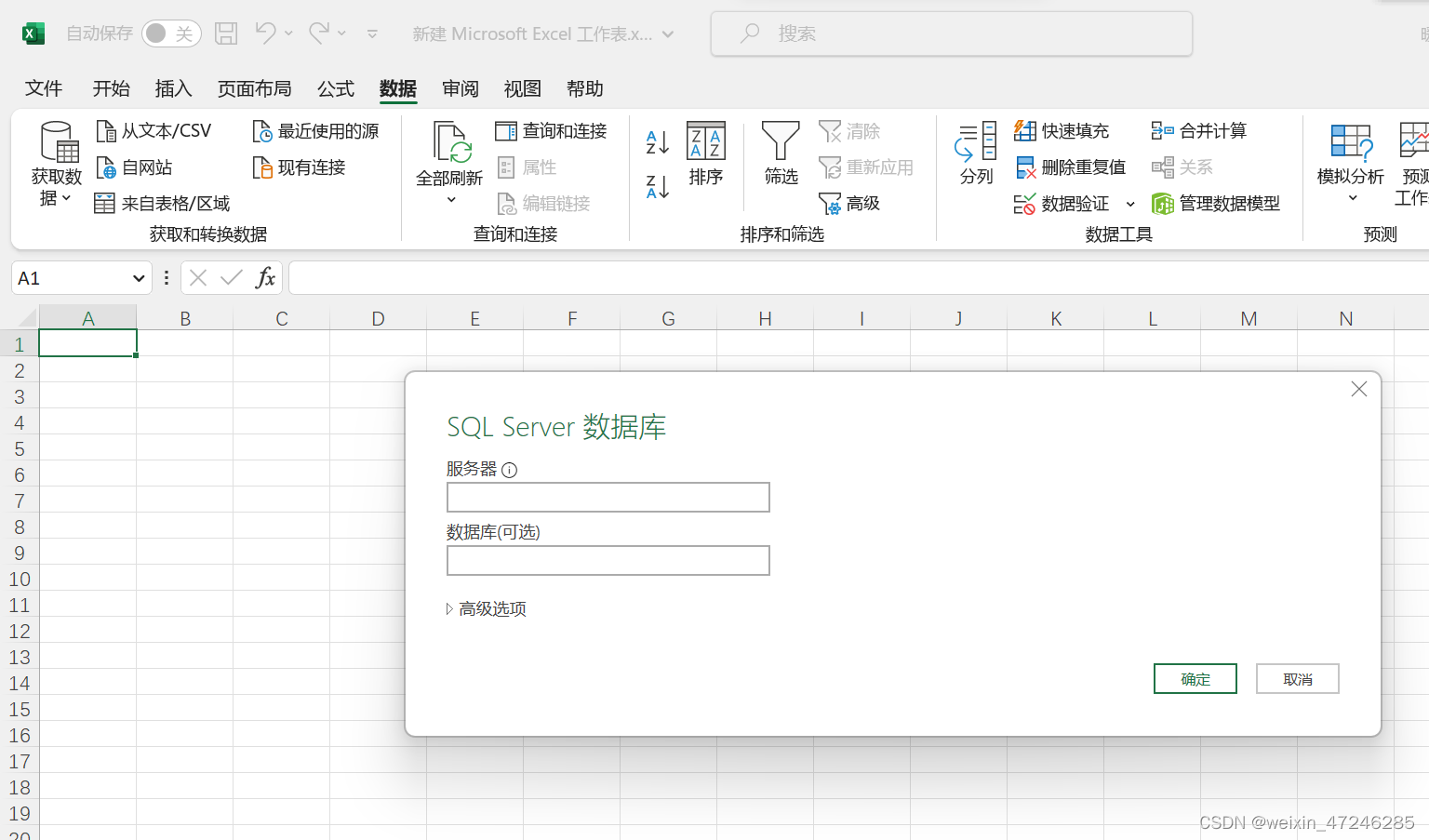
Task: Click the Refresh All (全部刷新) icon
Action: pos(450,142)
